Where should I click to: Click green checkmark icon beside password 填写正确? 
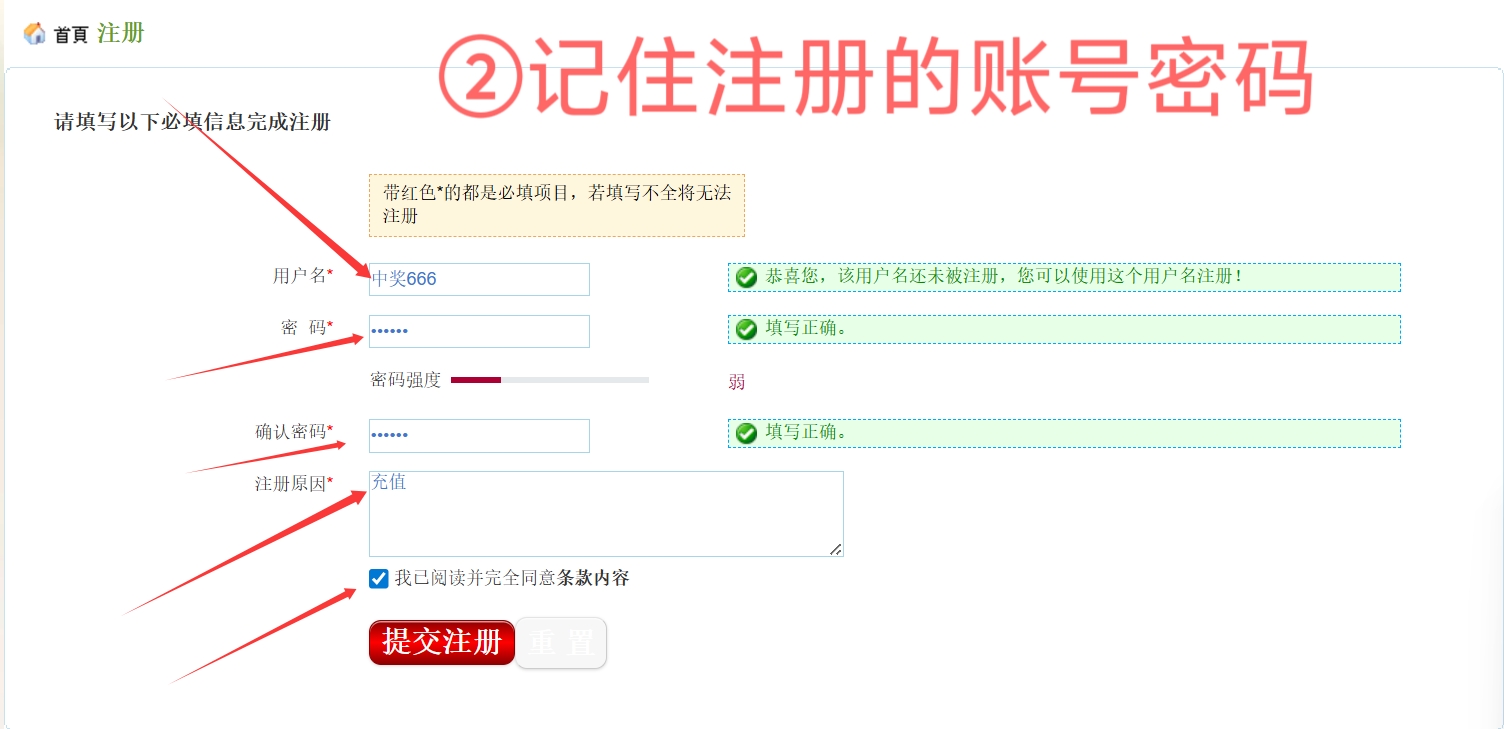click(746, 329)
